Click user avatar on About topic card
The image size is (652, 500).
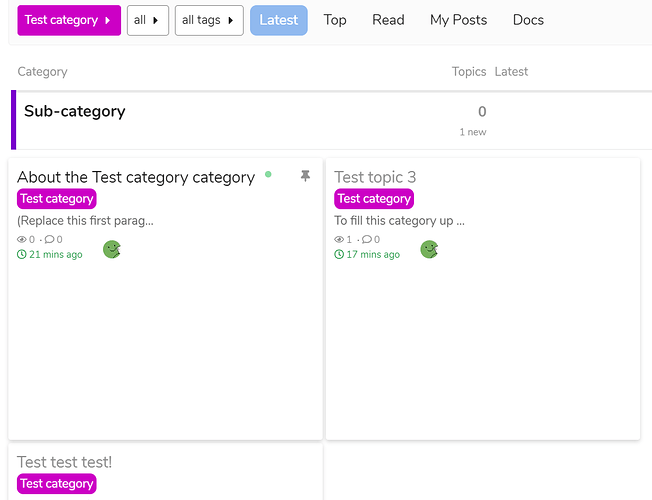[x=112, y=249]
